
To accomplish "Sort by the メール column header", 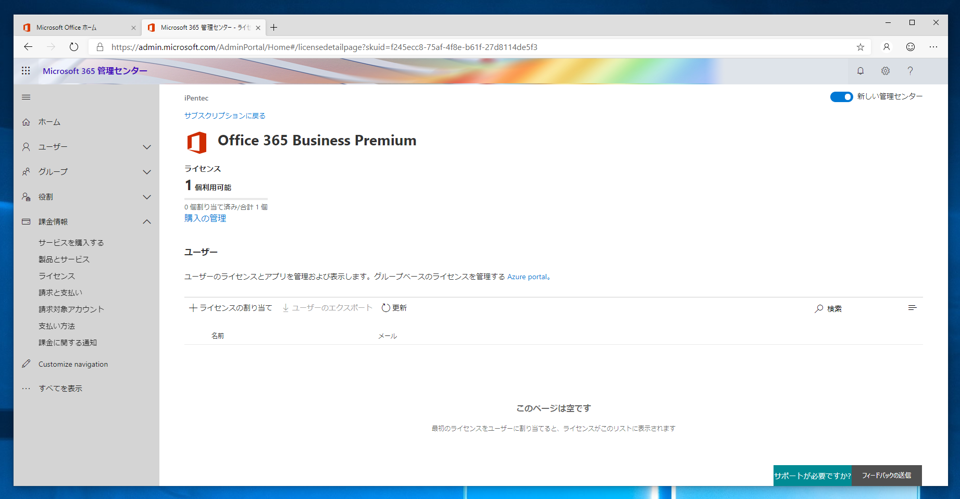I will (x=387, y=336).
